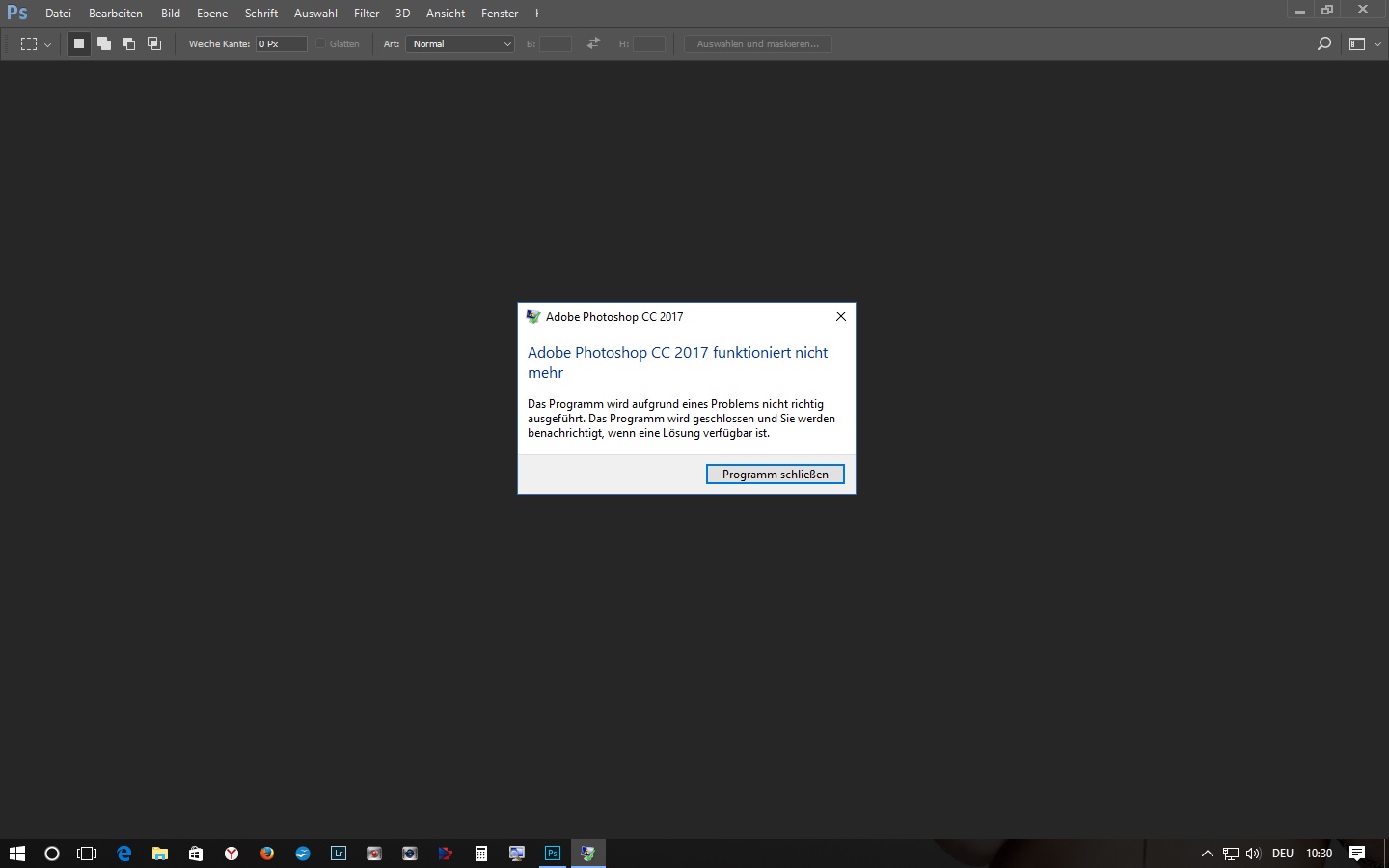Switch to Photoshop taskbar icon
Image resolution: width=1389 pixels, height=868 pixels.
[x=553, y=854]
